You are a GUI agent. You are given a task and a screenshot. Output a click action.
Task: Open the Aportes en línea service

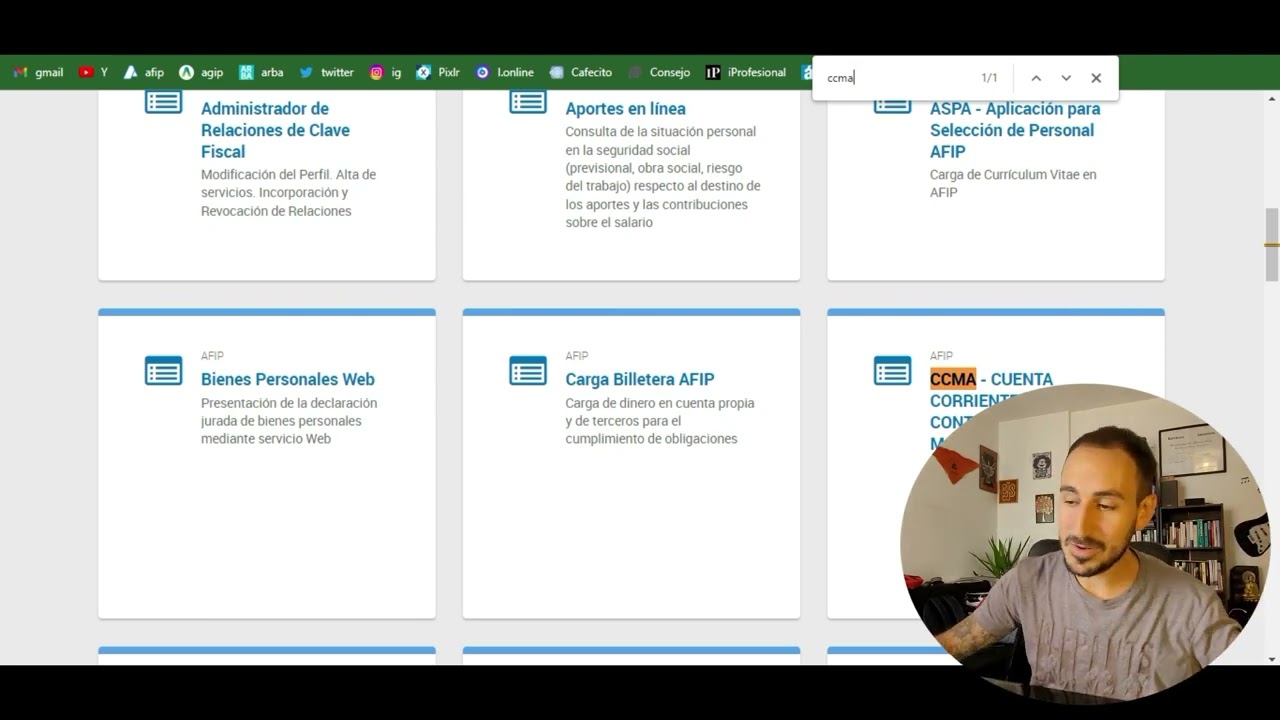(x=625, y=108)
